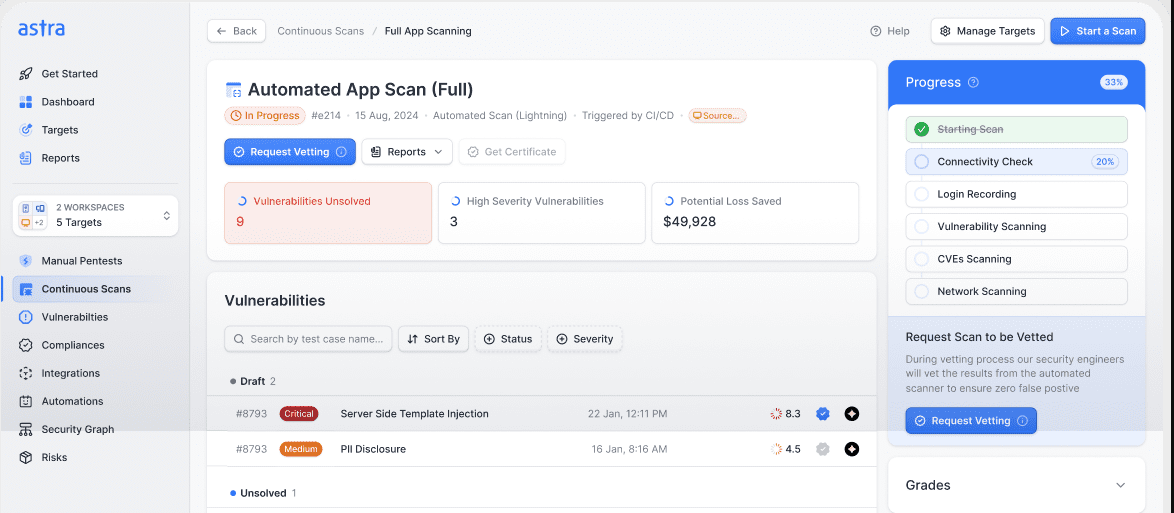Select Potential Loss Saved card

tap(755, 213)
